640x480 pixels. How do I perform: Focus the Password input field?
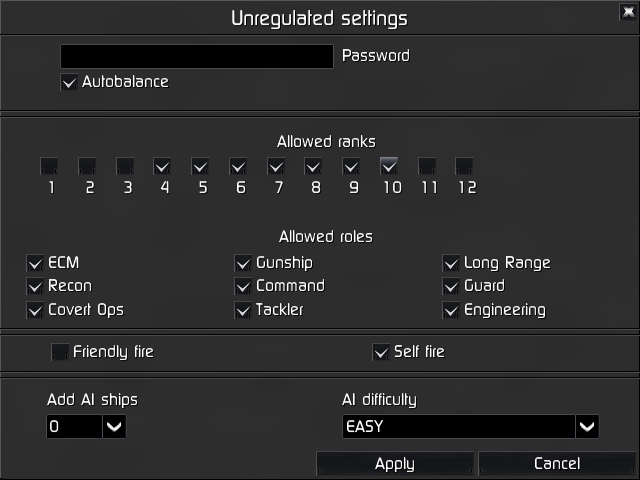point(197,56)
